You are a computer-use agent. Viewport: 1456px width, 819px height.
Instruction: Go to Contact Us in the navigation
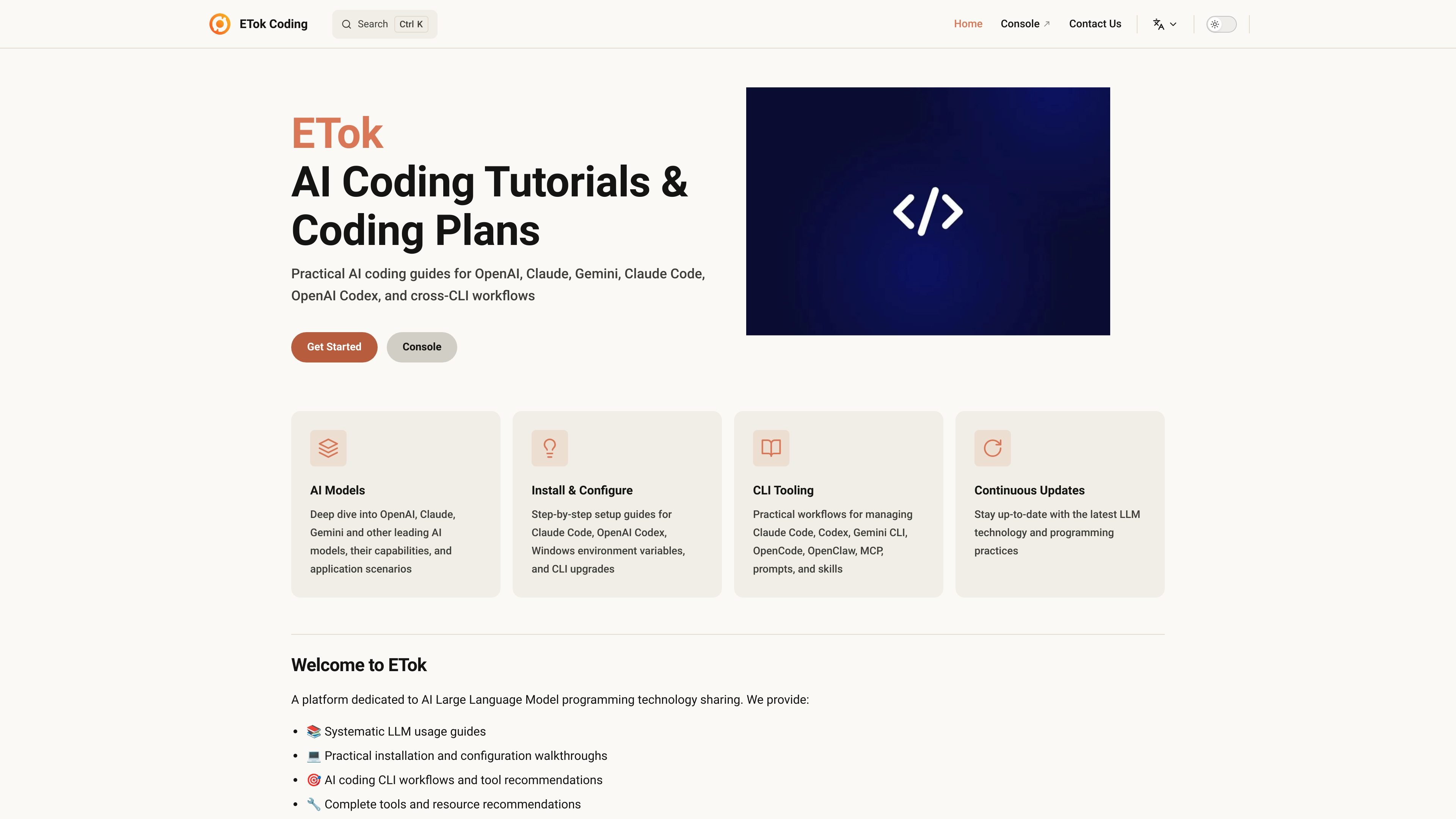point(1095,24)
